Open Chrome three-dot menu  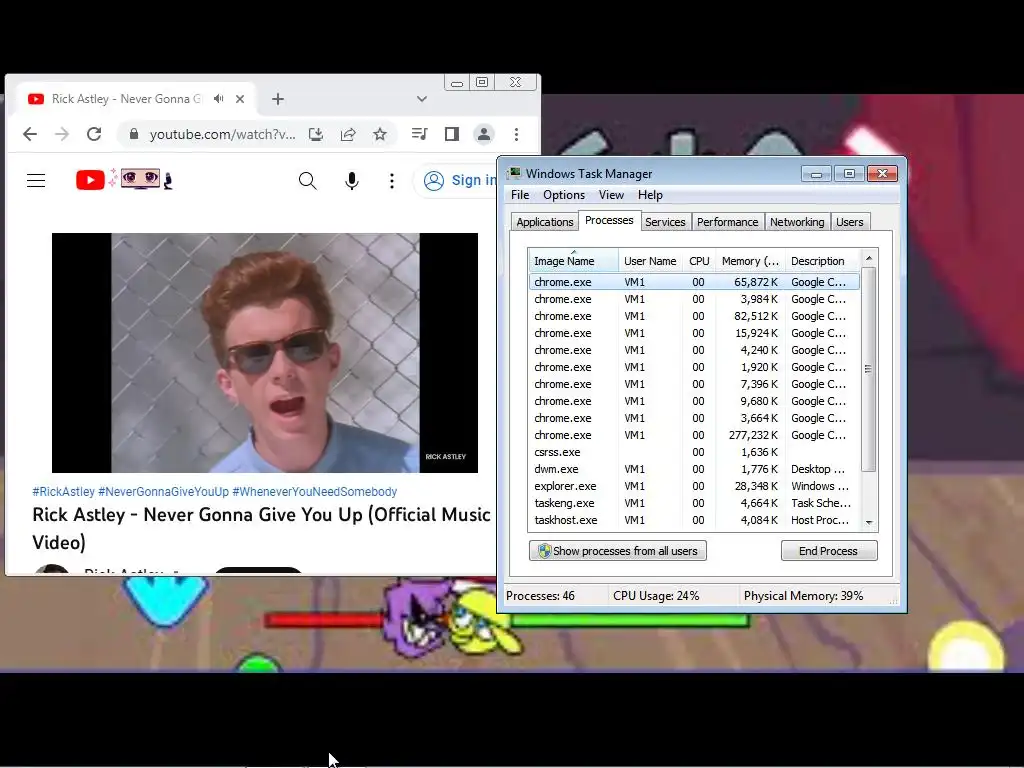tap(517, 134)
